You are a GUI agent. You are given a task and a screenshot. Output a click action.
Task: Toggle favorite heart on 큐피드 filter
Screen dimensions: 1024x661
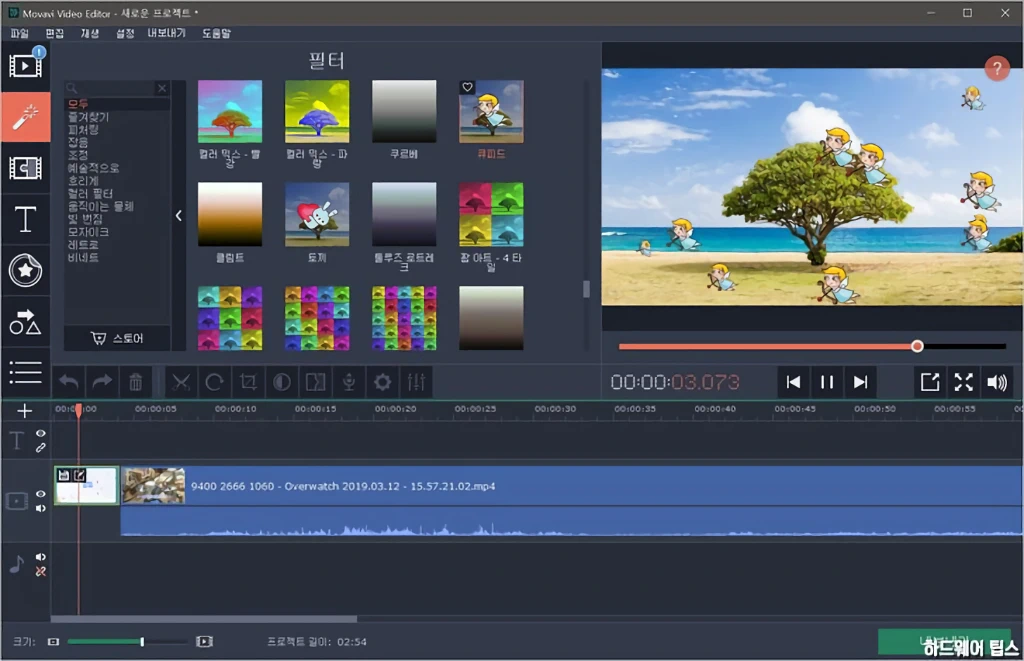pyautogui.click(x=468, y=88)
